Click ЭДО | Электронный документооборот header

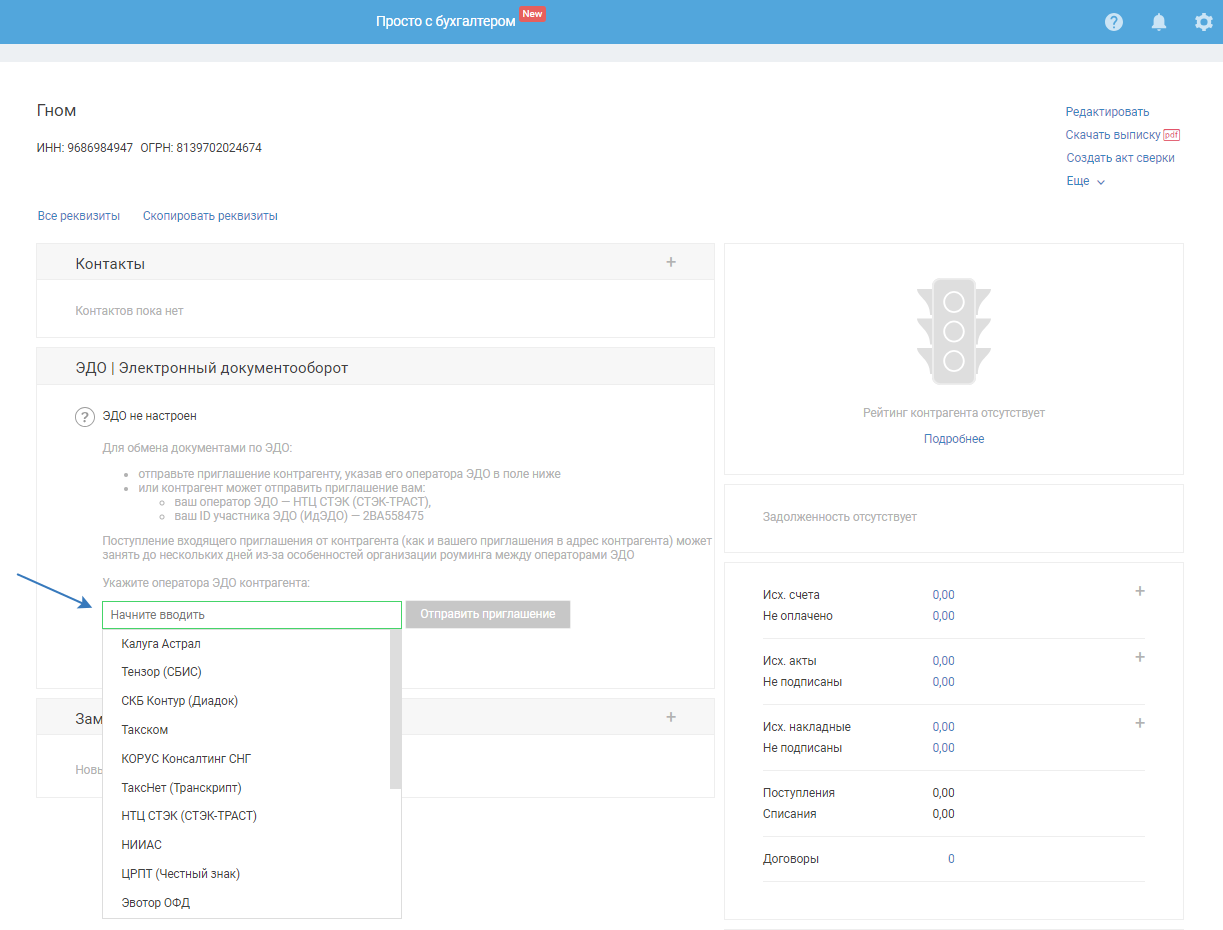375,367
